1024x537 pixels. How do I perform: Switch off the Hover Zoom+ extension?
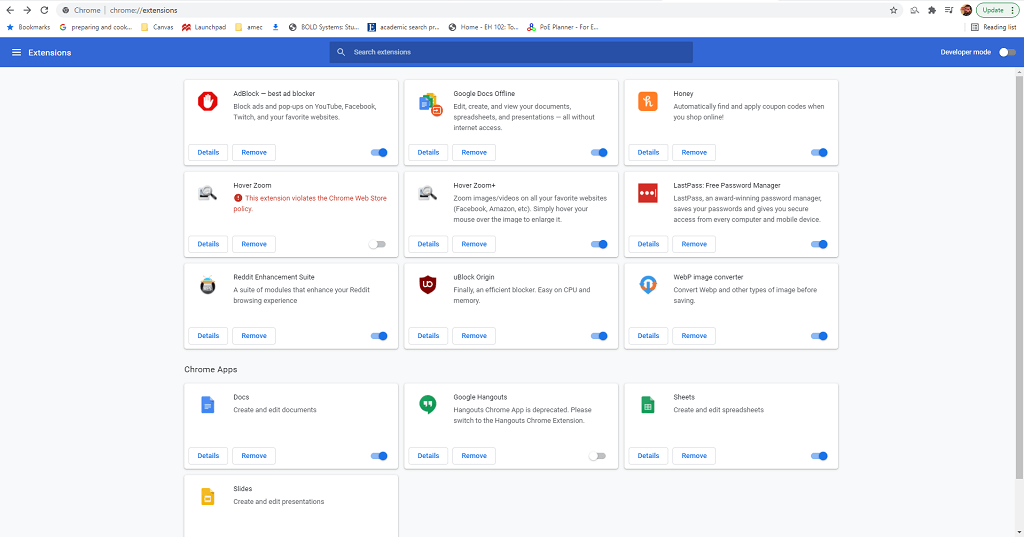click(x=599, y=244)
